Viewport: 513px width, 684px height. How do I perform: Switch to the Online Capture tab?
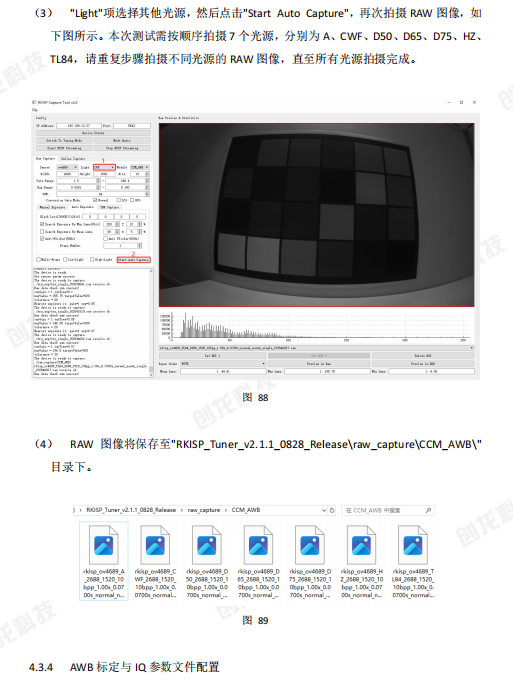click(x=73, y=159)
